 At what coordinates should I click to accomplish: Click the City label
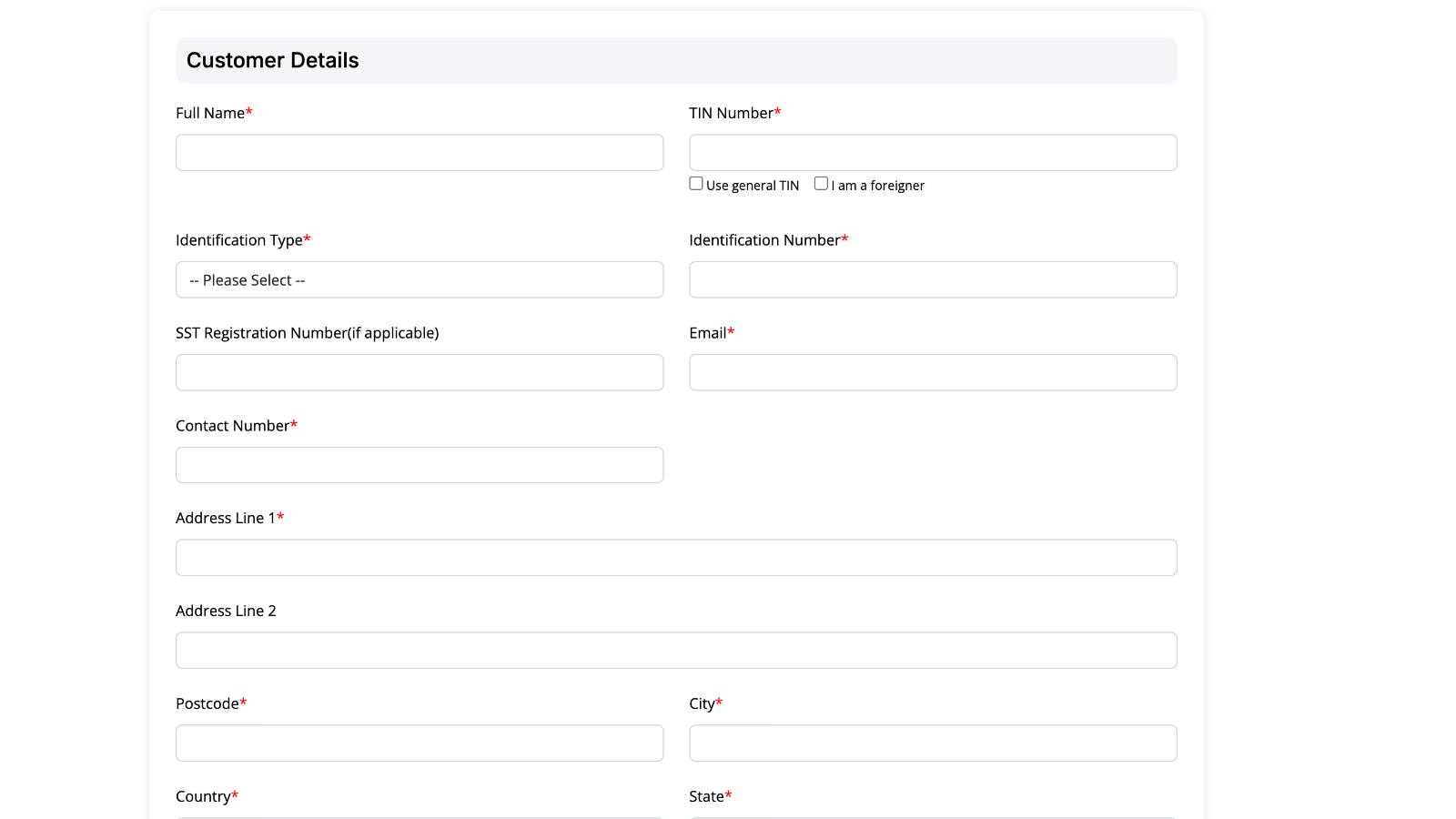pos(706,703)
